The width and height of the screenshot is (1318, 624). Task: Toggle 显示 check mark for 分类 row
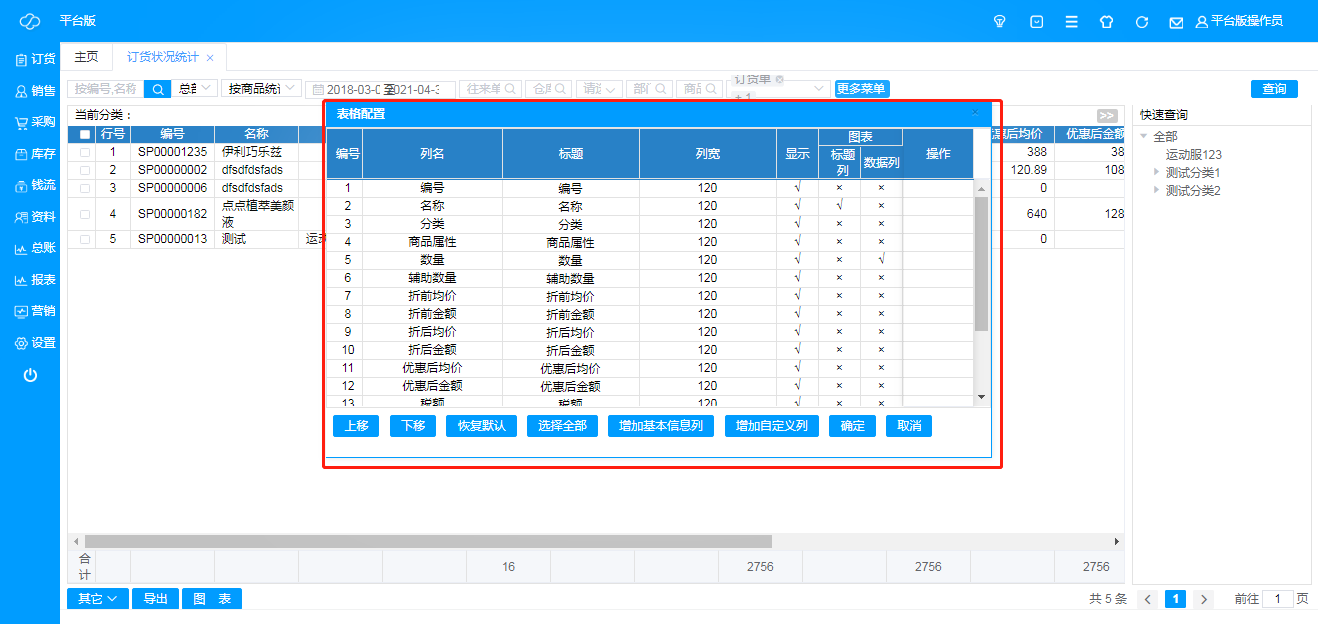coord(797,223)
